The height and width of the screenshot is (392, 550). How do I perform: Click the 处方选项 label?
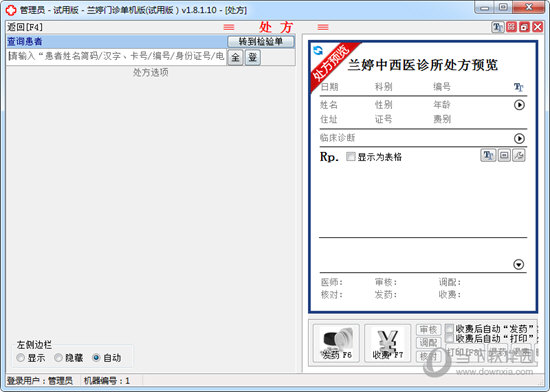[x=150, y=72]
